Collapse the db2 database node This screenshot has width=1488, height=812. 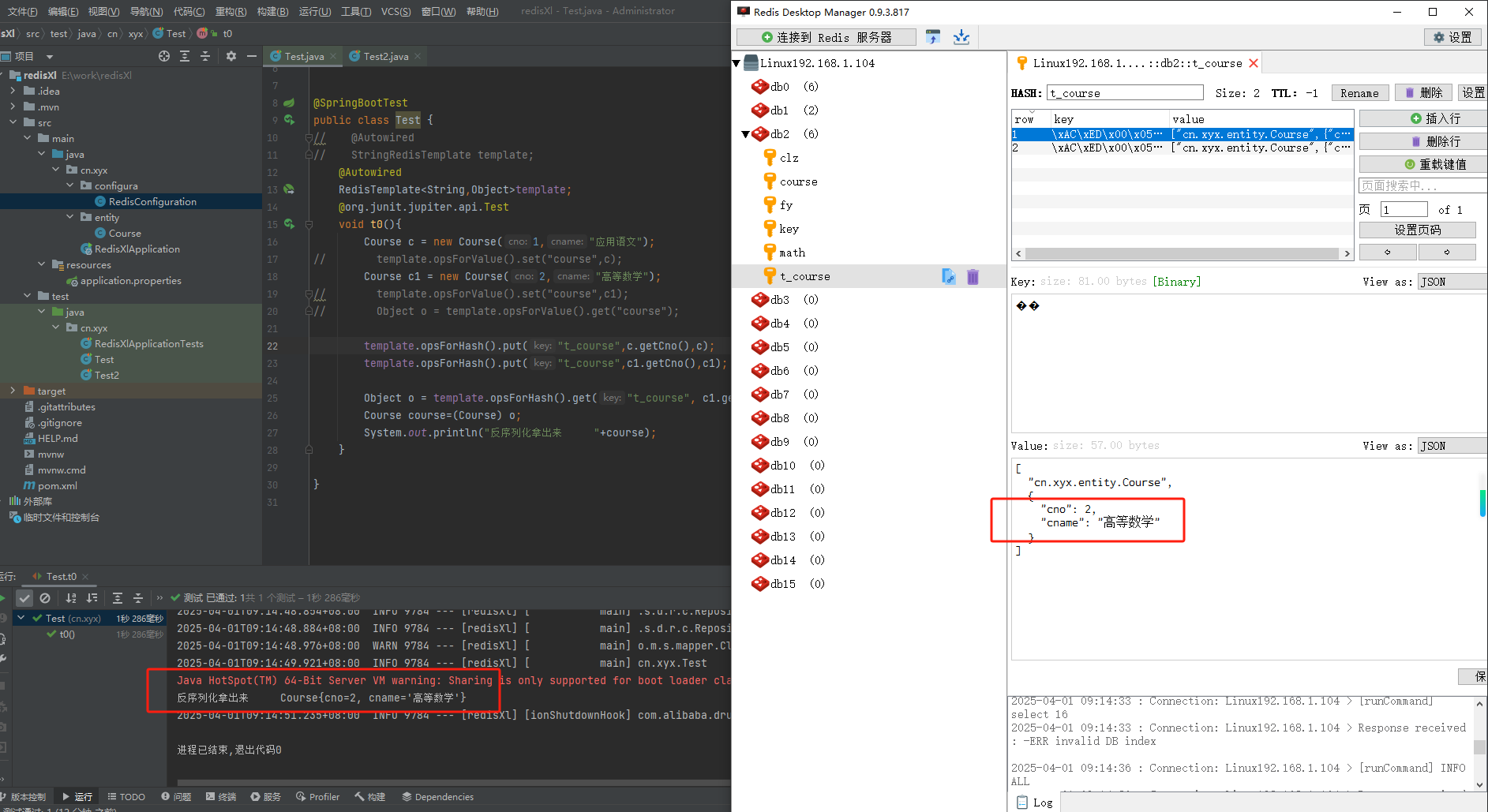tap(745, 133)
